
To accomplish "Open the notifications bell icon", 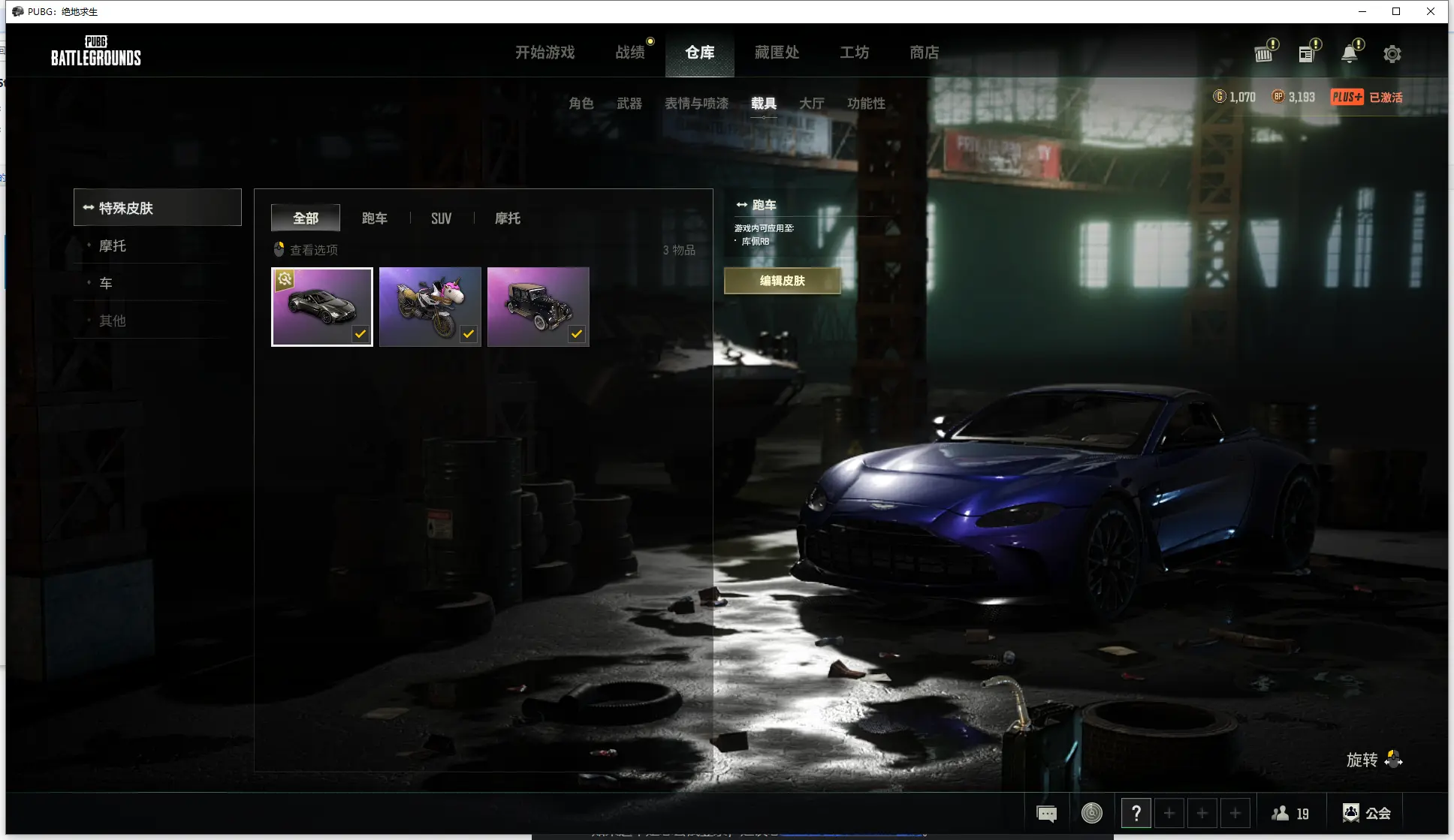I will coord(1350,54).
